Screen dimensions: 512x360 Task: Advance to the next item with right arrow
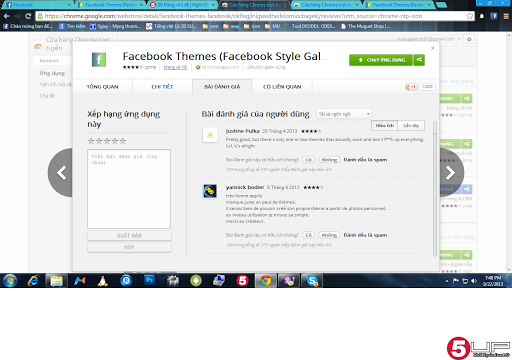[451, 173]
